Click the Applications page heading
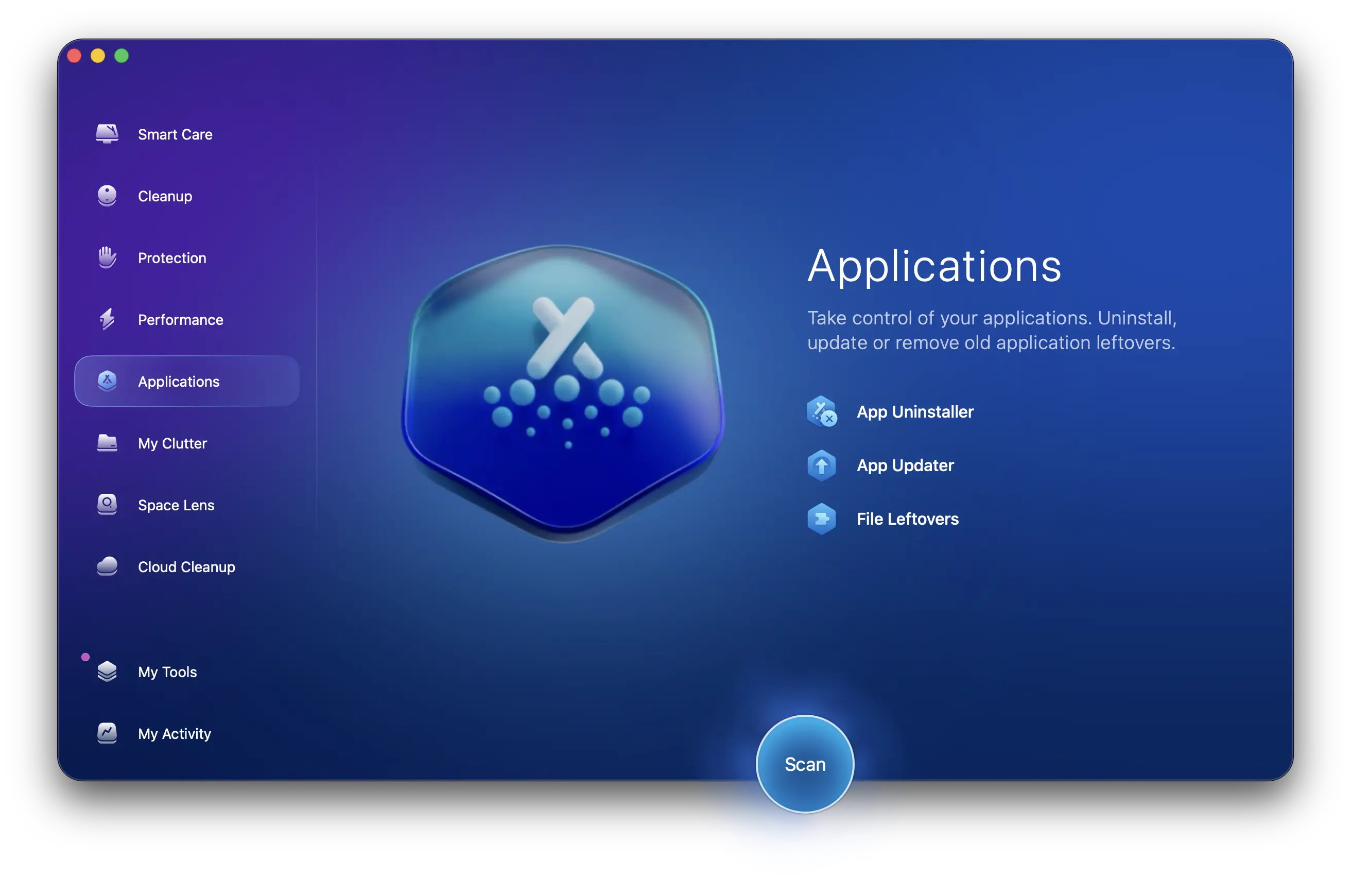The image size is (1351, 896). click(x=934, y=266)
